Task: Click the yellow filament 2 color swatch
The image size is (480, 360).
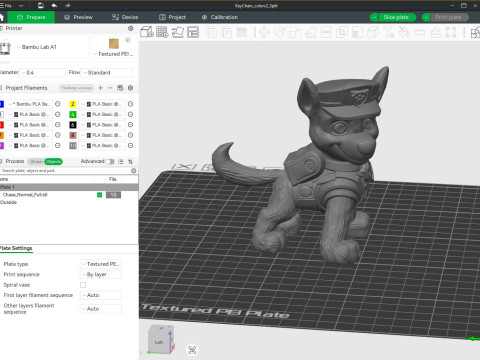Action: pyautogui.click(x=73, y=104)
